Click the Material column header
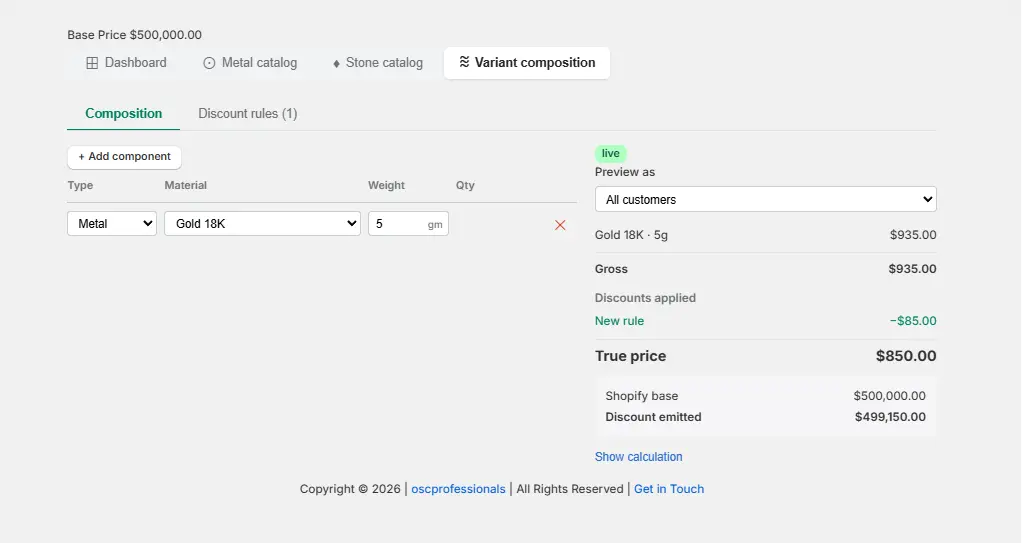Image resolution: width=1022 pixels, height=543 pixels. click(x=186, y=185)
